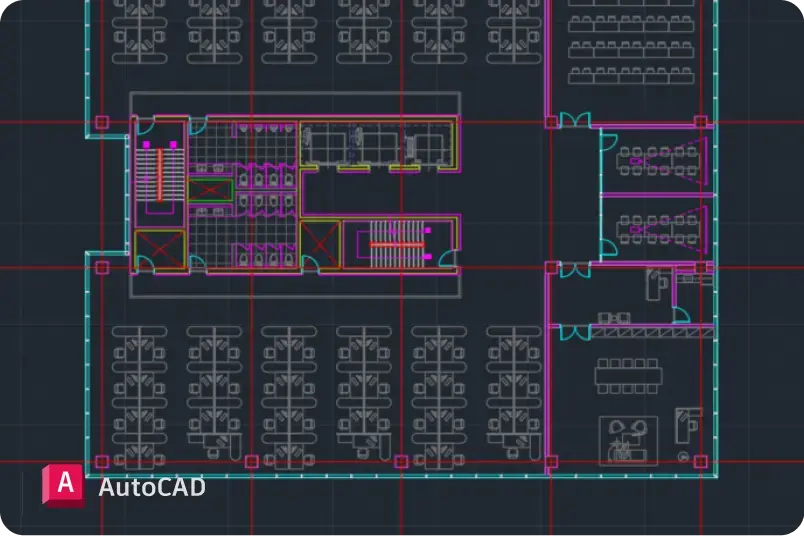The height and width of the screenshot is (536, 804).
Task: Select the lounge seating group in the bottom-right office
Action: 628,438
